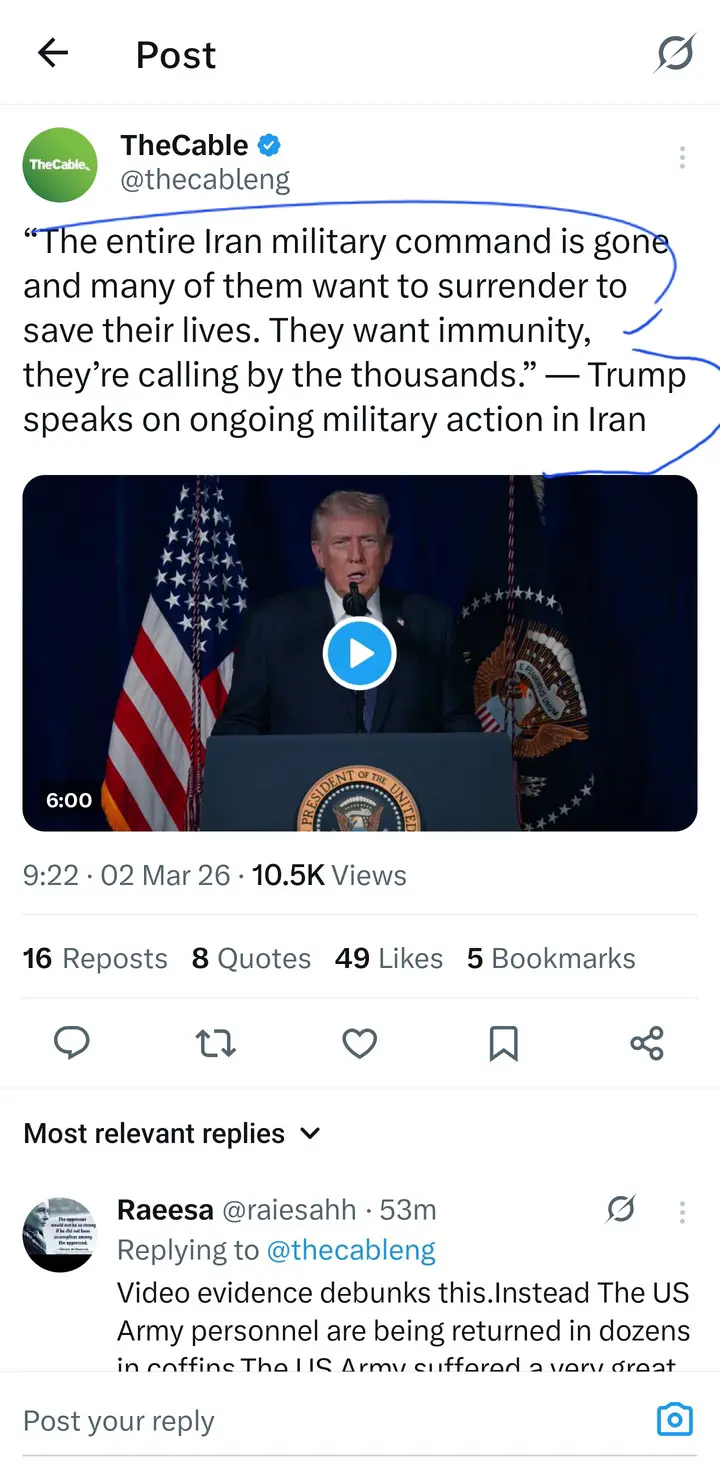This screenshot has width=720, height=1466.
Task: Tap the Grok icon in header
Action: pos(674,54)
